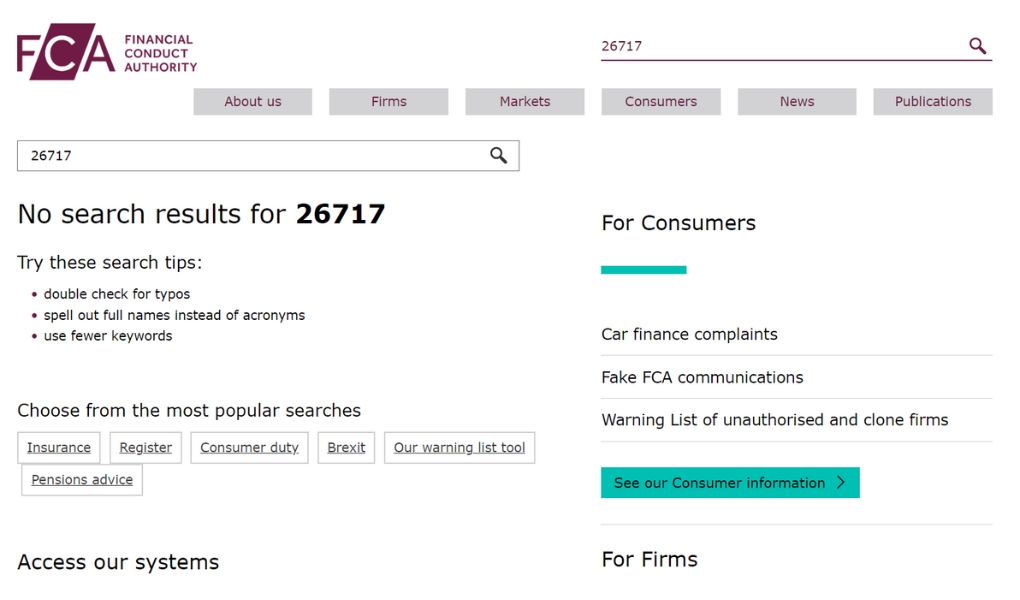The width and height of the screenshot is (1020, 600).
Task: Choose the Insurance popular search
Action: [x=59, y=448]
